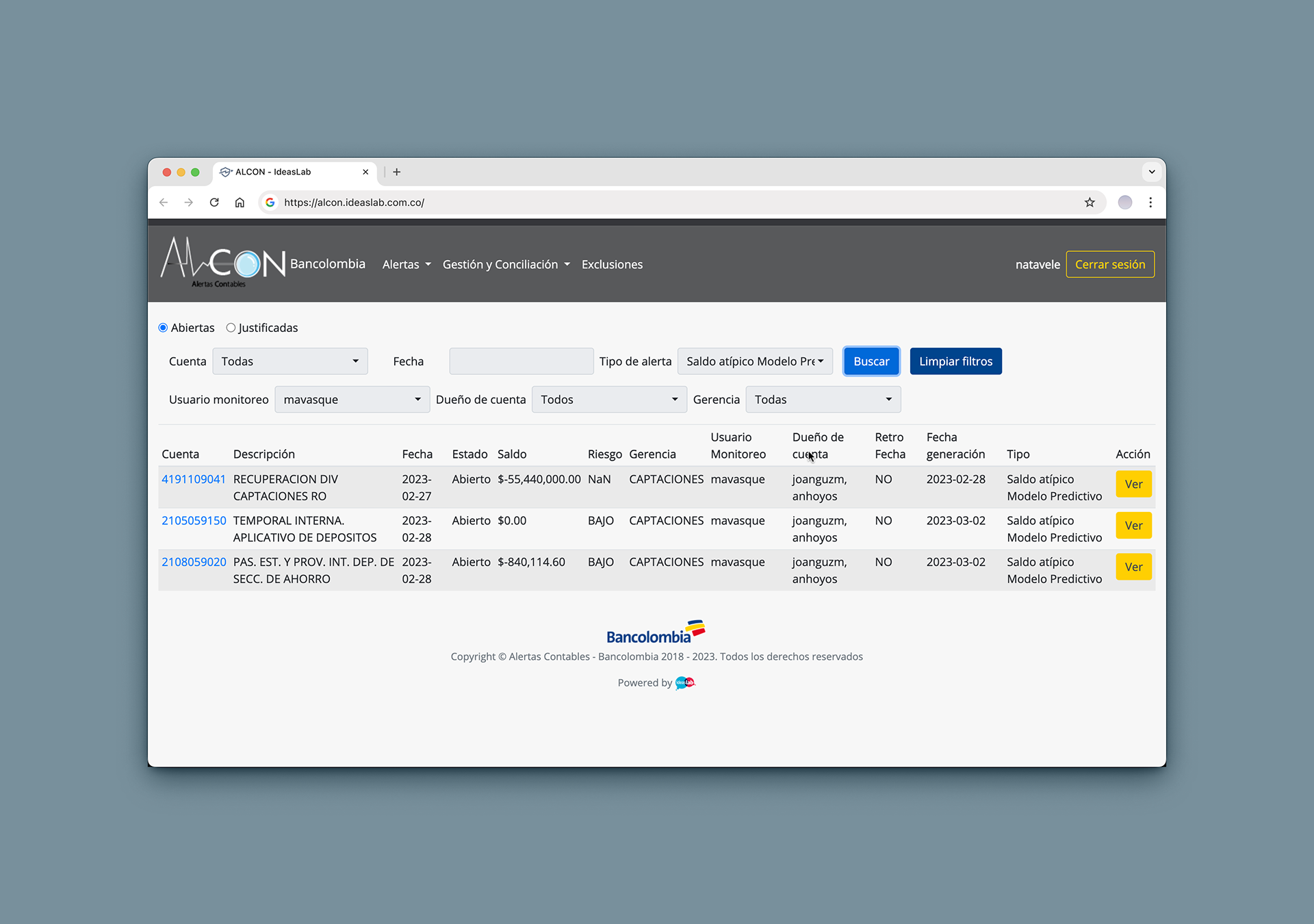Go back using the browser arrow
Image resolution: width=1314 pixels, height=924 pixels.
(164, 203)
